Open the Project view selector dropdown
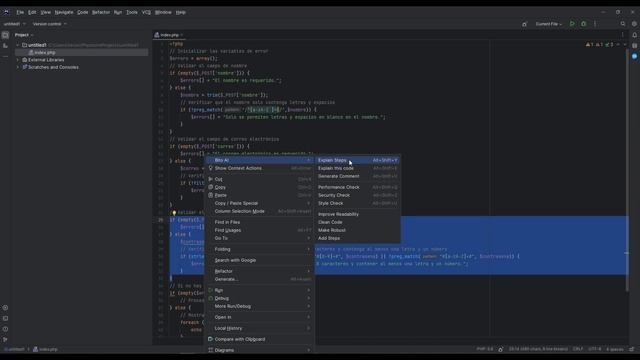The width and height of the screenshot is (640, 360). point(24,35)
